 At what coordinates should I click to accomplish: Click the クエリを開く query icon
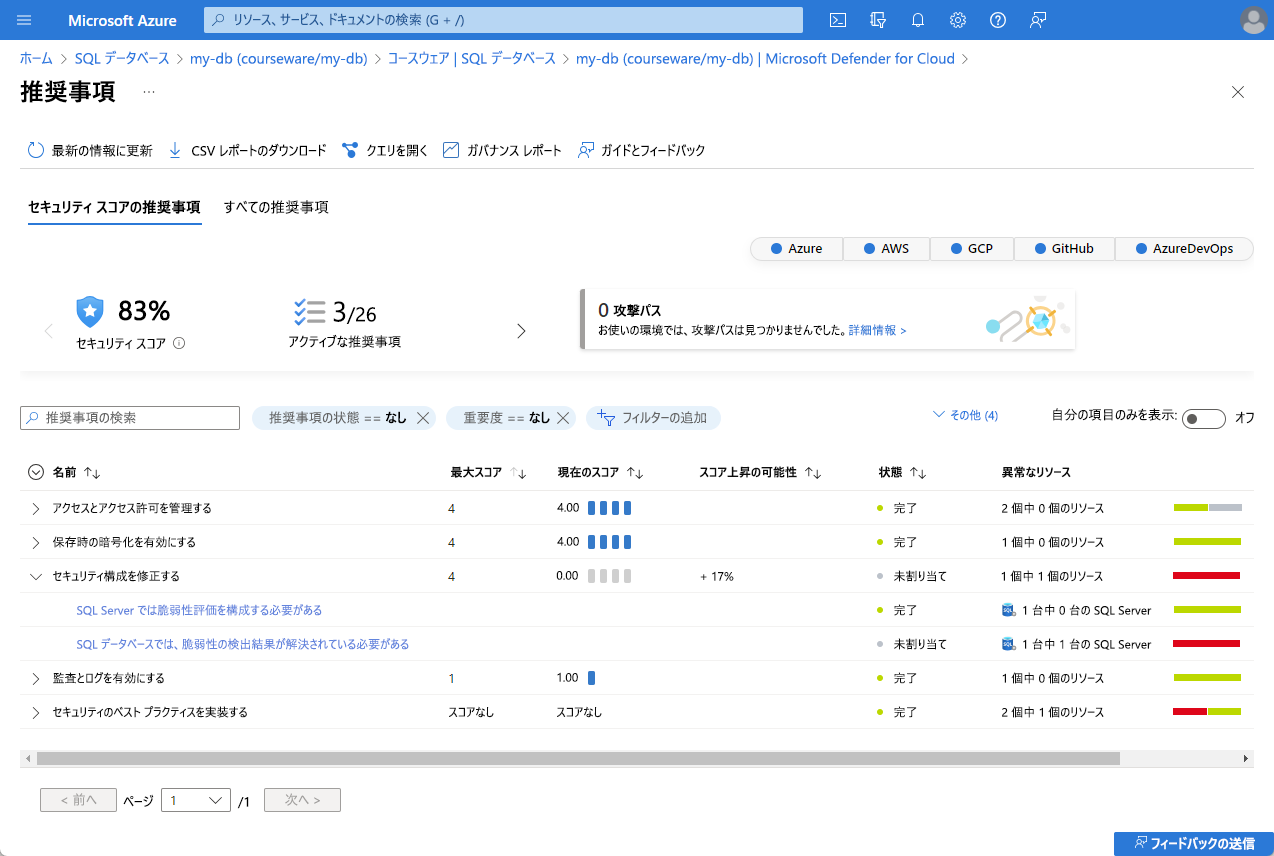click(x=350, y=150)
